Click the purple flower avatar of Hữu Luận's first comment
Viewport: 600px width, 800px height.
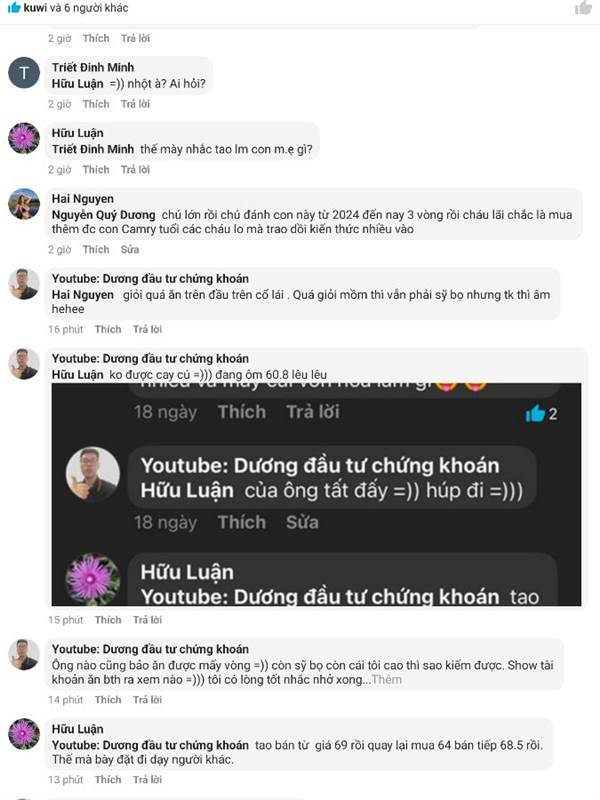point(24,138)
